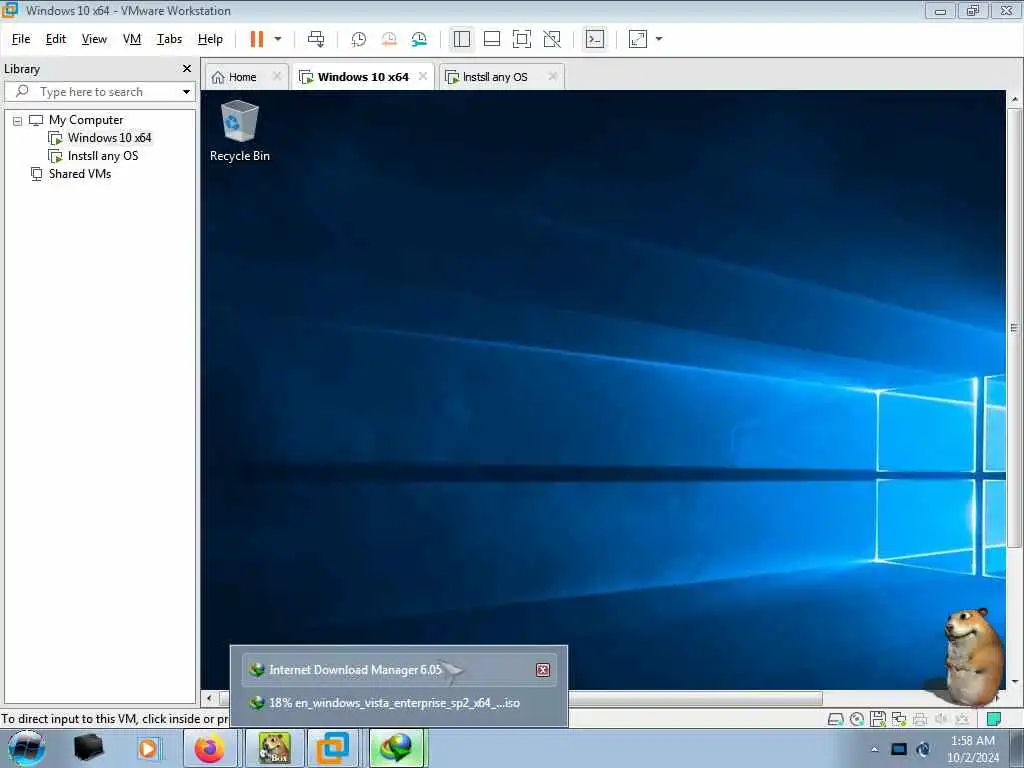The image size is (1024, 768).
Task: Open the media player taskbar icon
Action: point(148,748)
